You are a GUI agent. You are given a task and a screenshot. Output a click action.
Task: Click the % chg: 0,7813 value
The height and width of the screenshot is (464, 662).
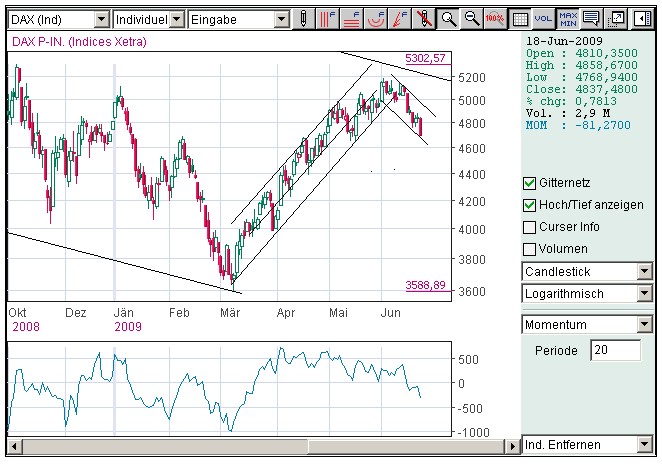[x=571, y=101]
